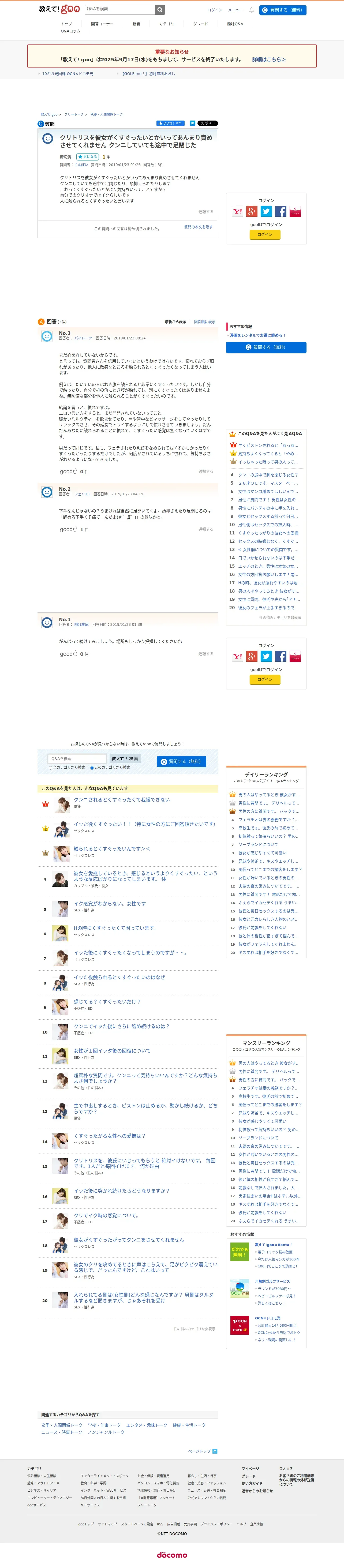Click the good thumbs-up on answer No.3
Image resolution: width=344 pixels, height=1568 pixels.
click(x=69, y=471)
